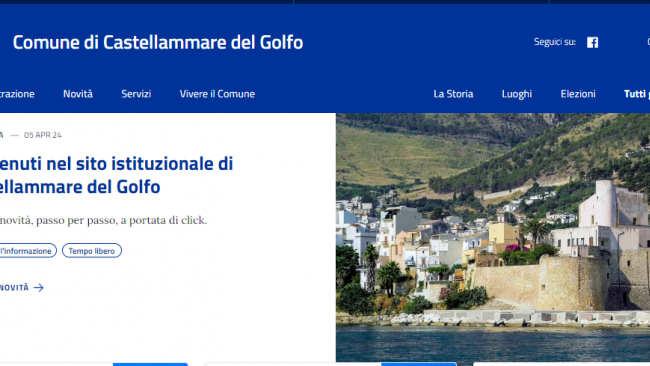The height and width of the screenshot is (366, 650).
Task: Open the partially visible Tutti link
Action: 637,94
